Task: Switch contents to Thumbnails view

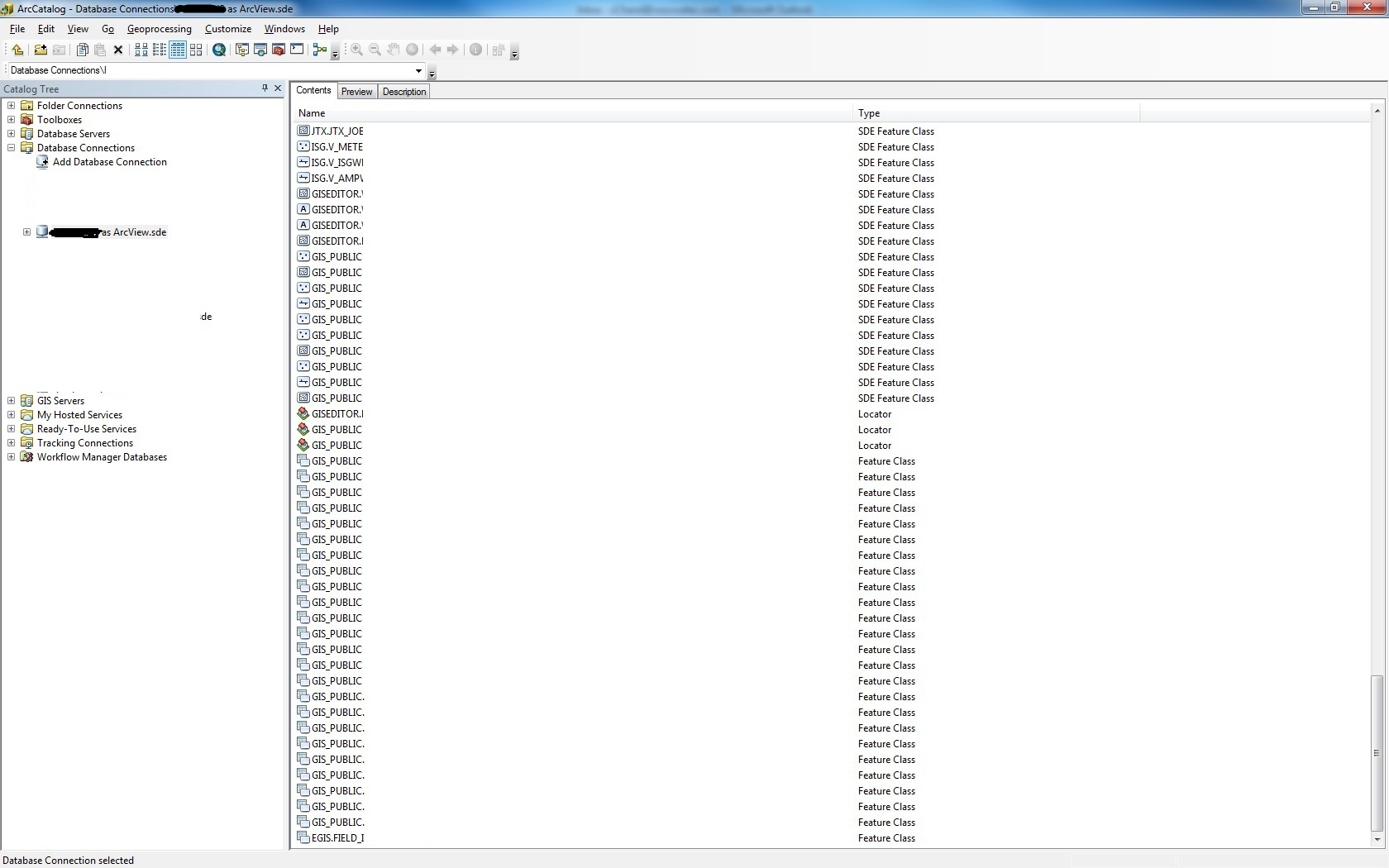Action: (x=196, y=50)
